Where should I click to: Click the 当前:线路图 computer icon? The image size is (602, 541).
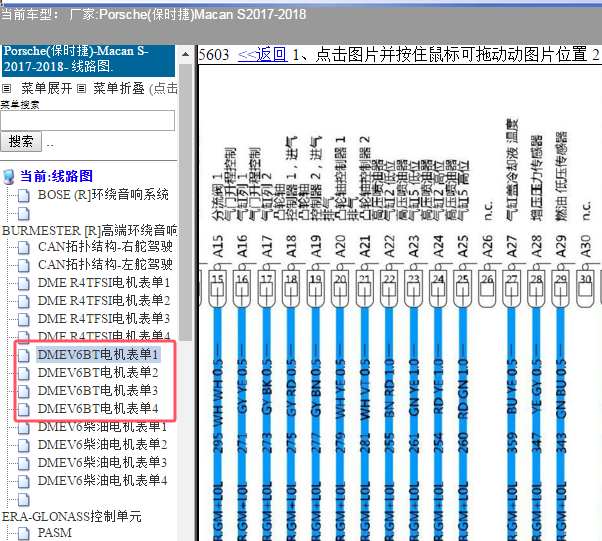9,177
